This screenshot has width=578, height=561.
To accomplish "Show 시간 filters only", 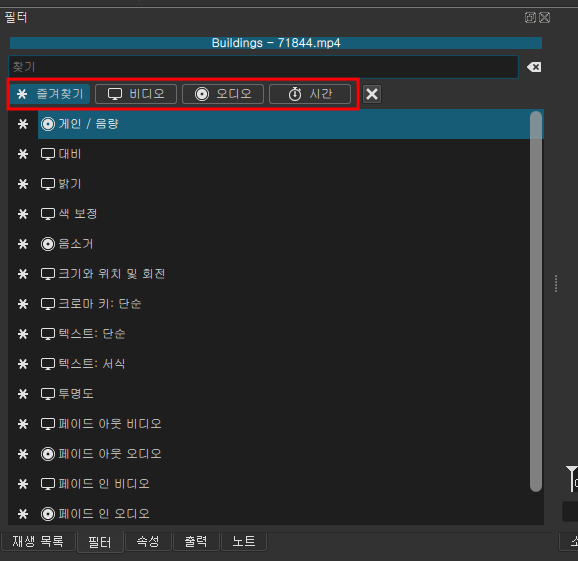I will (x=310, y=94).
